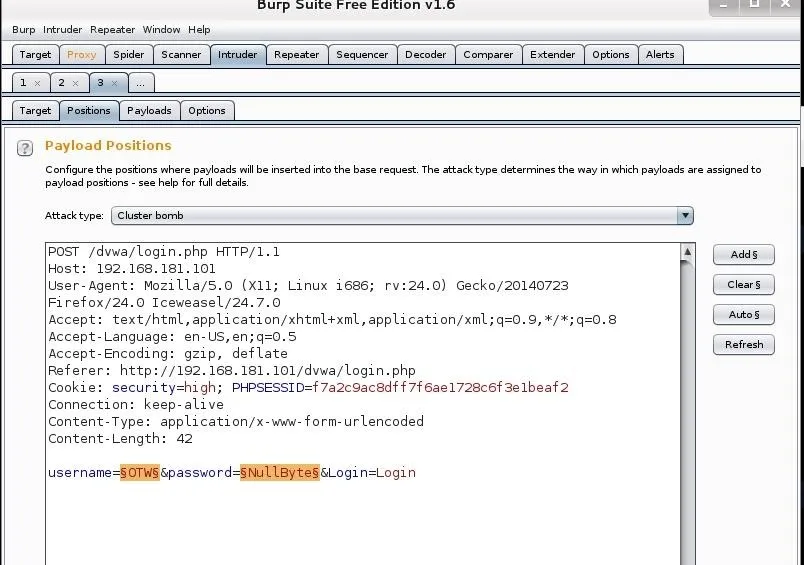
Task: Switch to the Spider tab
Action: pyautogui.click(x=129, y=54)
